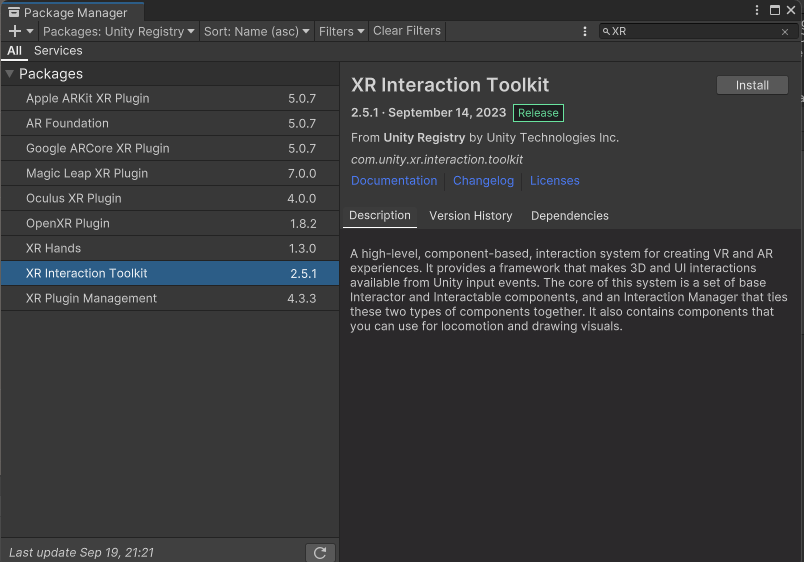Viewport: 804px width, 562px height.
Task: Clear the XR search text
Action: 785,32
